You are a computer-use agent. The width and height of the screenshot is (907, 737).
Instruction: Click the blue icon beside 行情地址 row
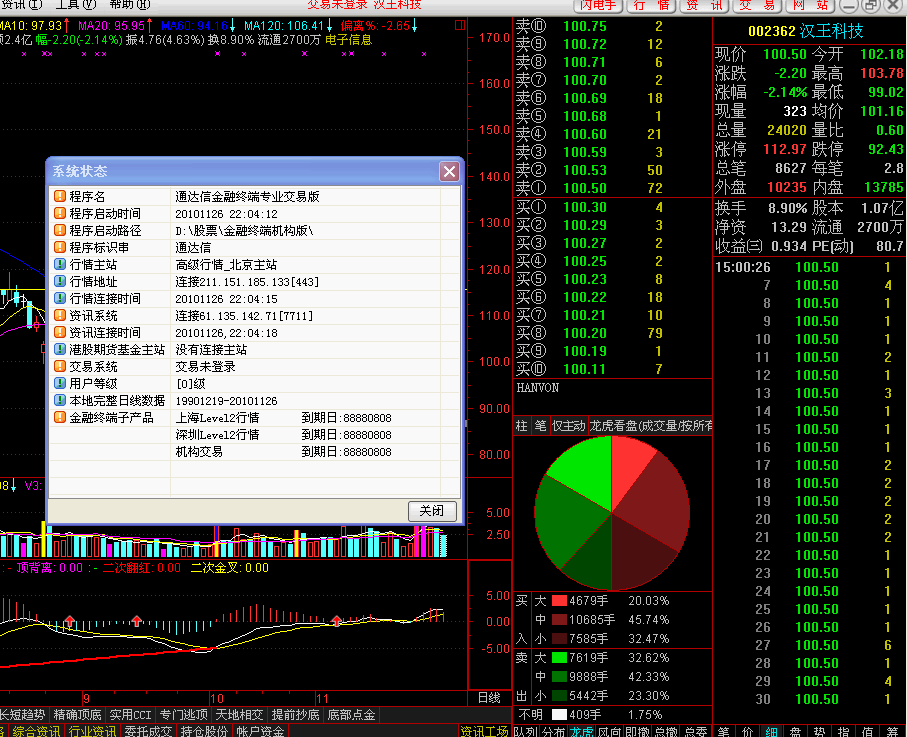pyautogui.click(x=60, y=281)
